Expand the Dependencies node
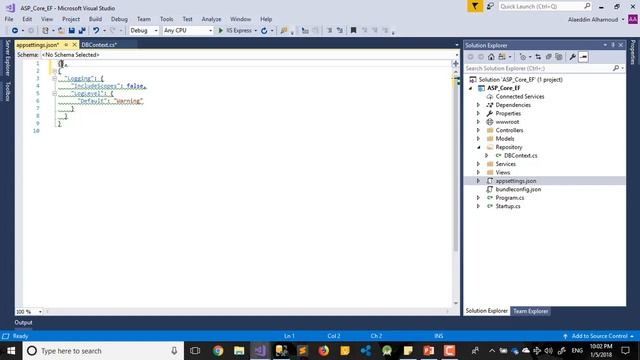640x360 pixels. [478, 105]
